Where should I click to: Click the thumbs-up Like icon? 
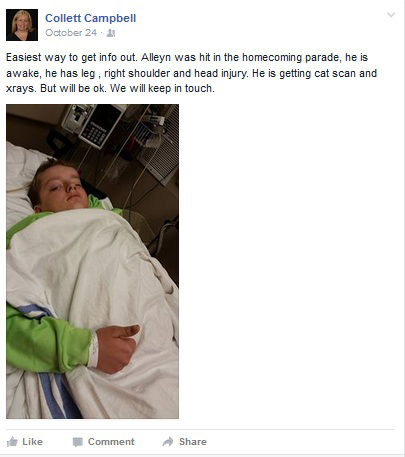point(12,442)
